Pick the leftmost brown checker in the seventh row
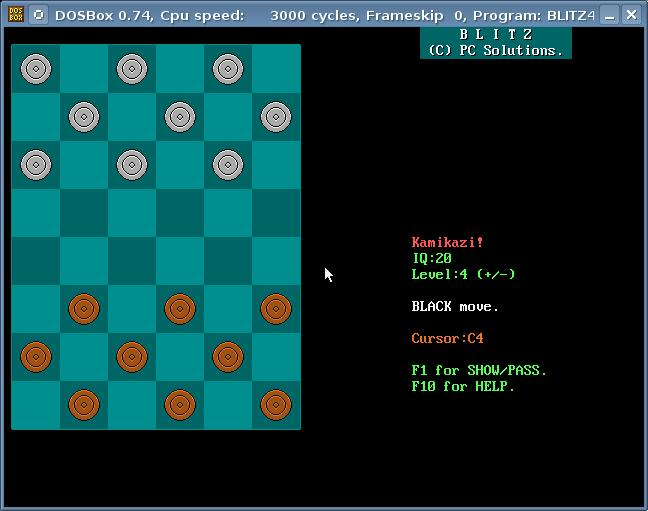 click(x=36, y=357)
